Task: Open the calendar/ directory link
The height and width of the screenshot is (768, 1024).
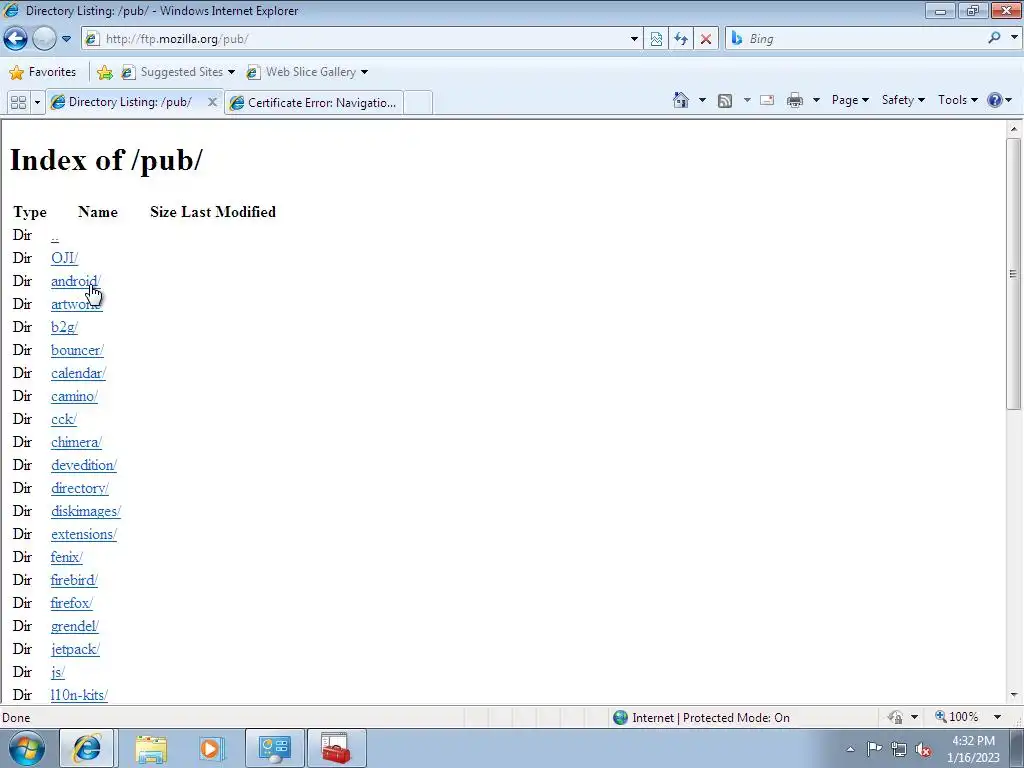Action: coord(78,373)
